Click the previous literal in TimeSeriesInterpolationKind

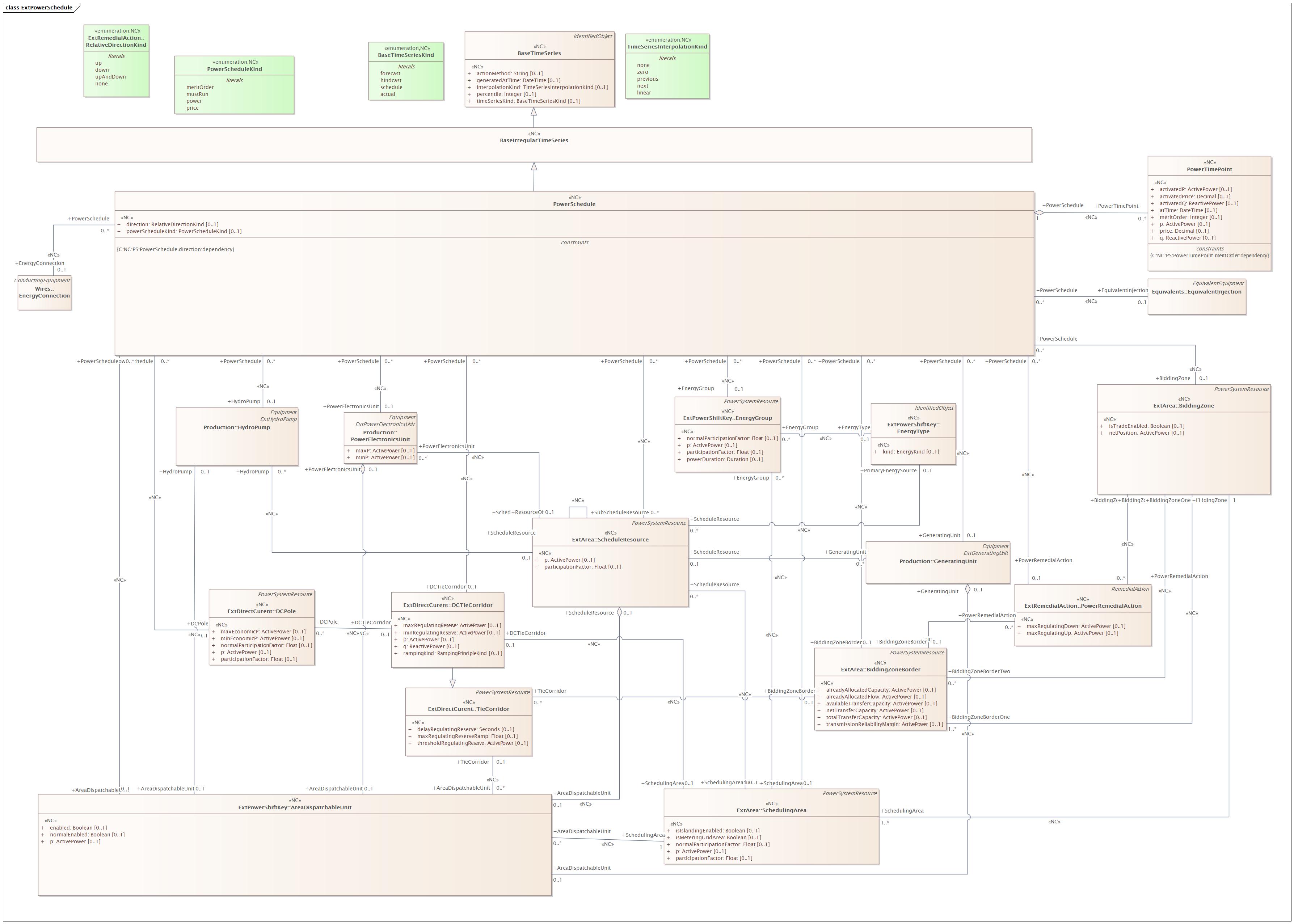648,79
